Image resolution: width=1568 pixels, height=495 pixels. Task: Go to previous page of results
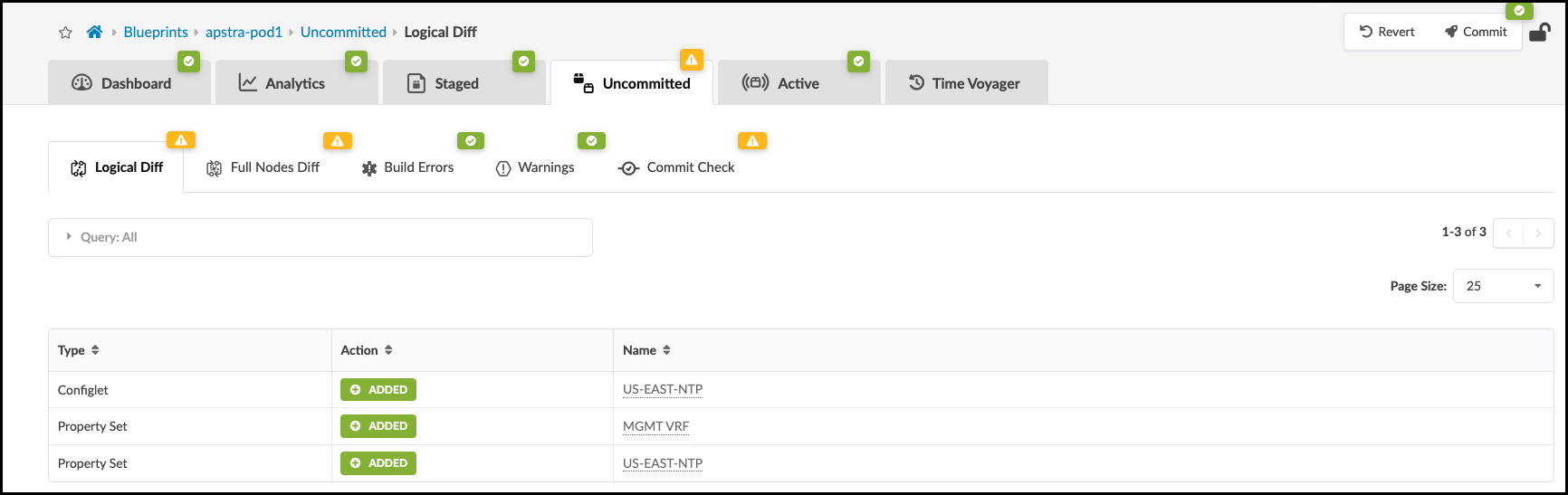pyautogui.click(x=1508, y=233)
